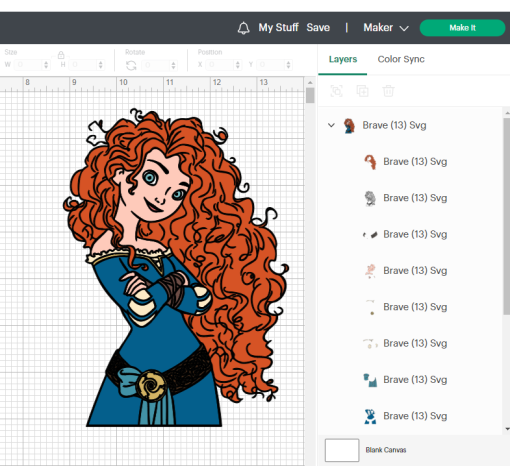Click the Blank Canvas color swatch
Screen dimensions: 510x466
(x=342, y=450)
